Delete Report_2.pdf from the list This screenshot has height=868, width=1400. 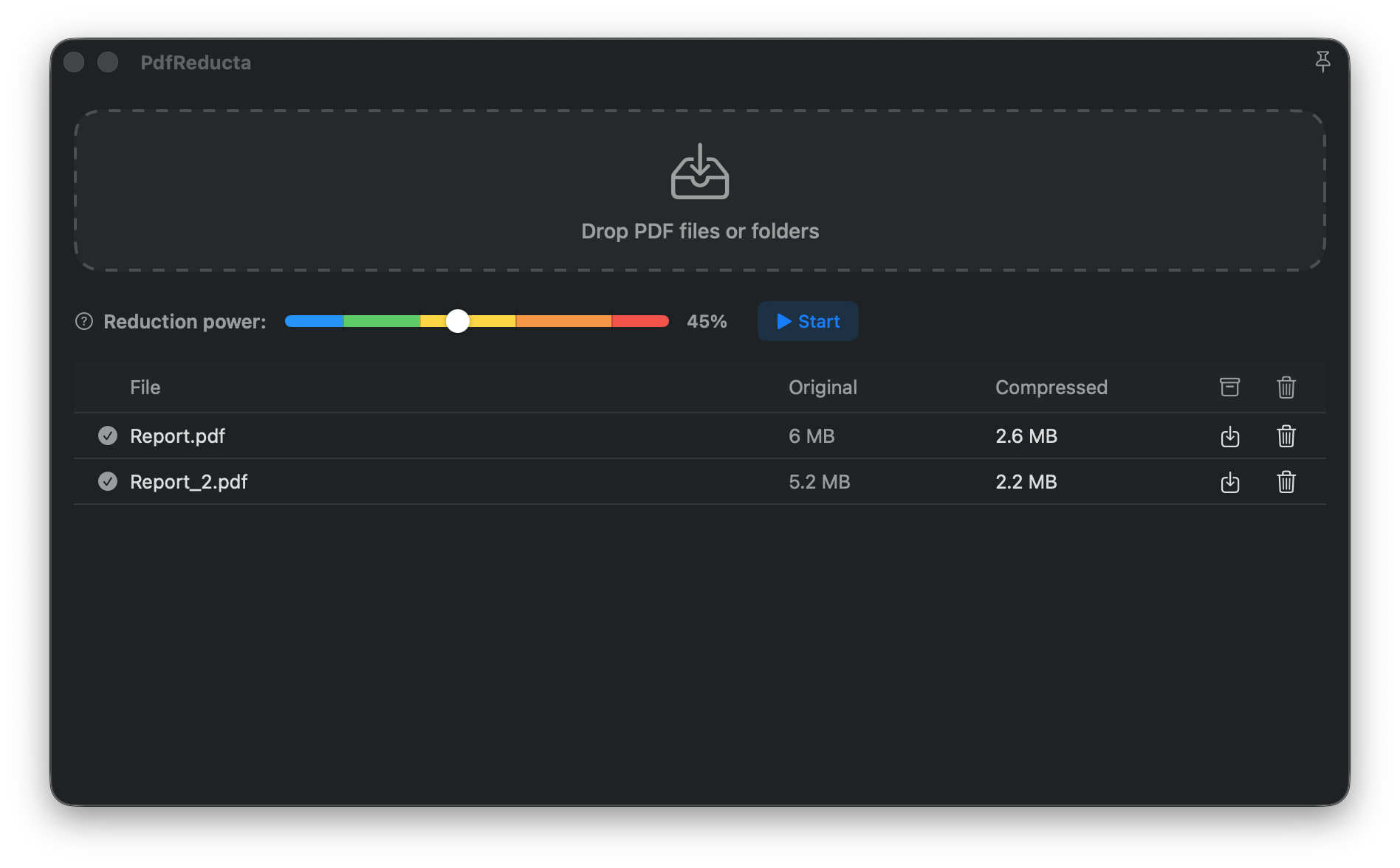(x=1286, y=482)
